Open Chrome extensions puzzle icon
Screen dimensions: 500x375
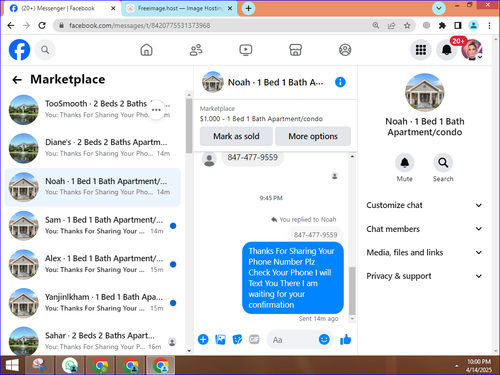pyautogui.click(x=442, y=25)
